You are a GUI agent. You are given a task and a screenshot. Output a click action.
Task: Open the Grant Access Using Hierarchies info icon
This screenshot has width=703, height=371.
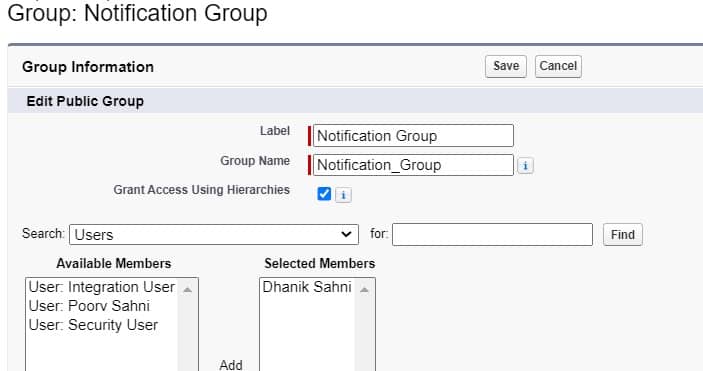(343, 195)
